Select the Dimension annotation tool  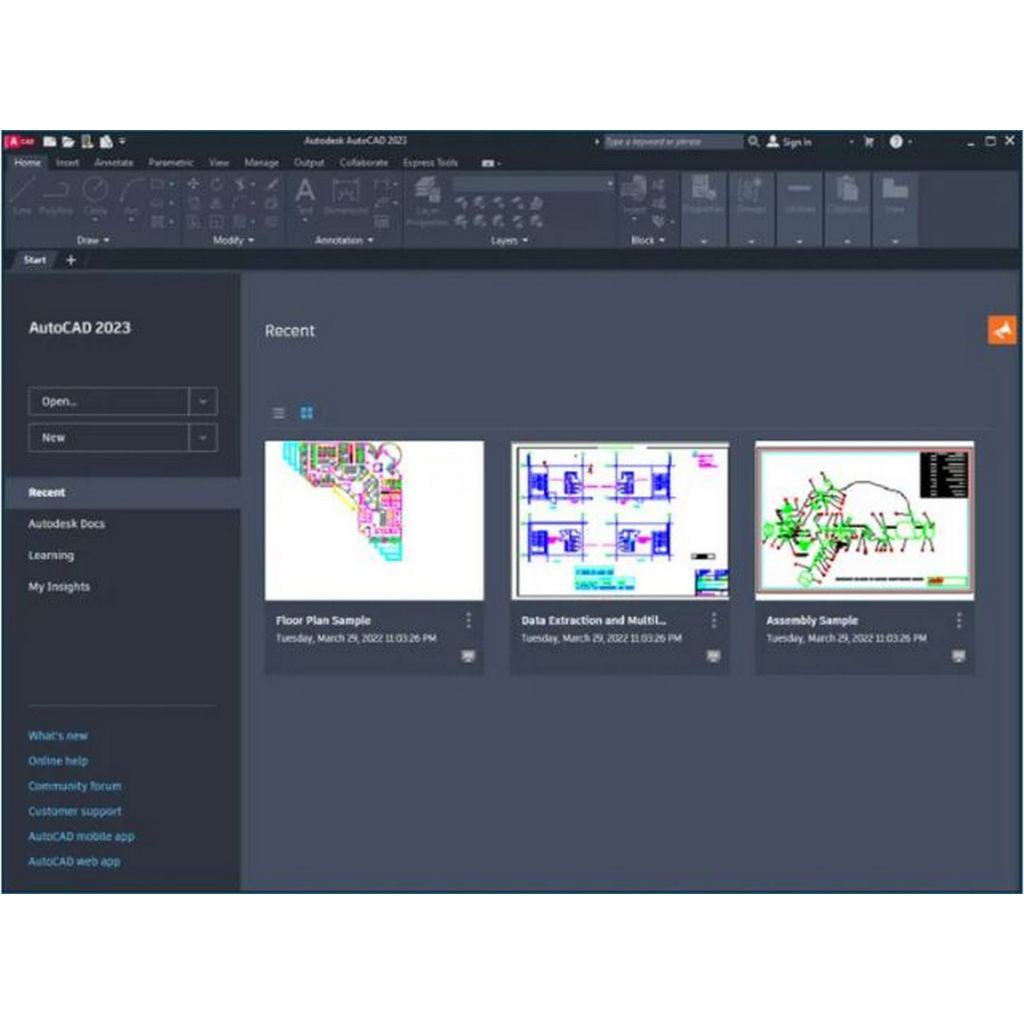pyautogui.click(x=346, y=197)
